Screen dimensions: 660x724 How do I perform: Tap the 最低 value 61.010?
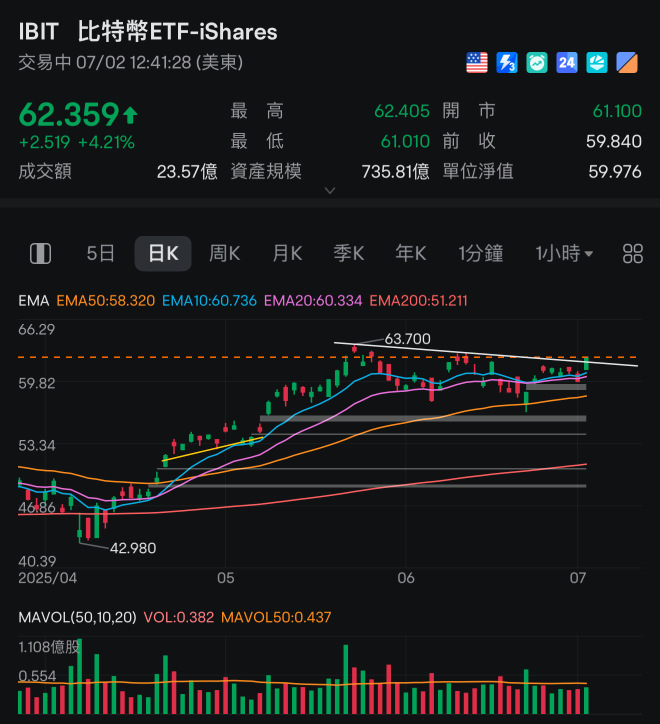405,141
